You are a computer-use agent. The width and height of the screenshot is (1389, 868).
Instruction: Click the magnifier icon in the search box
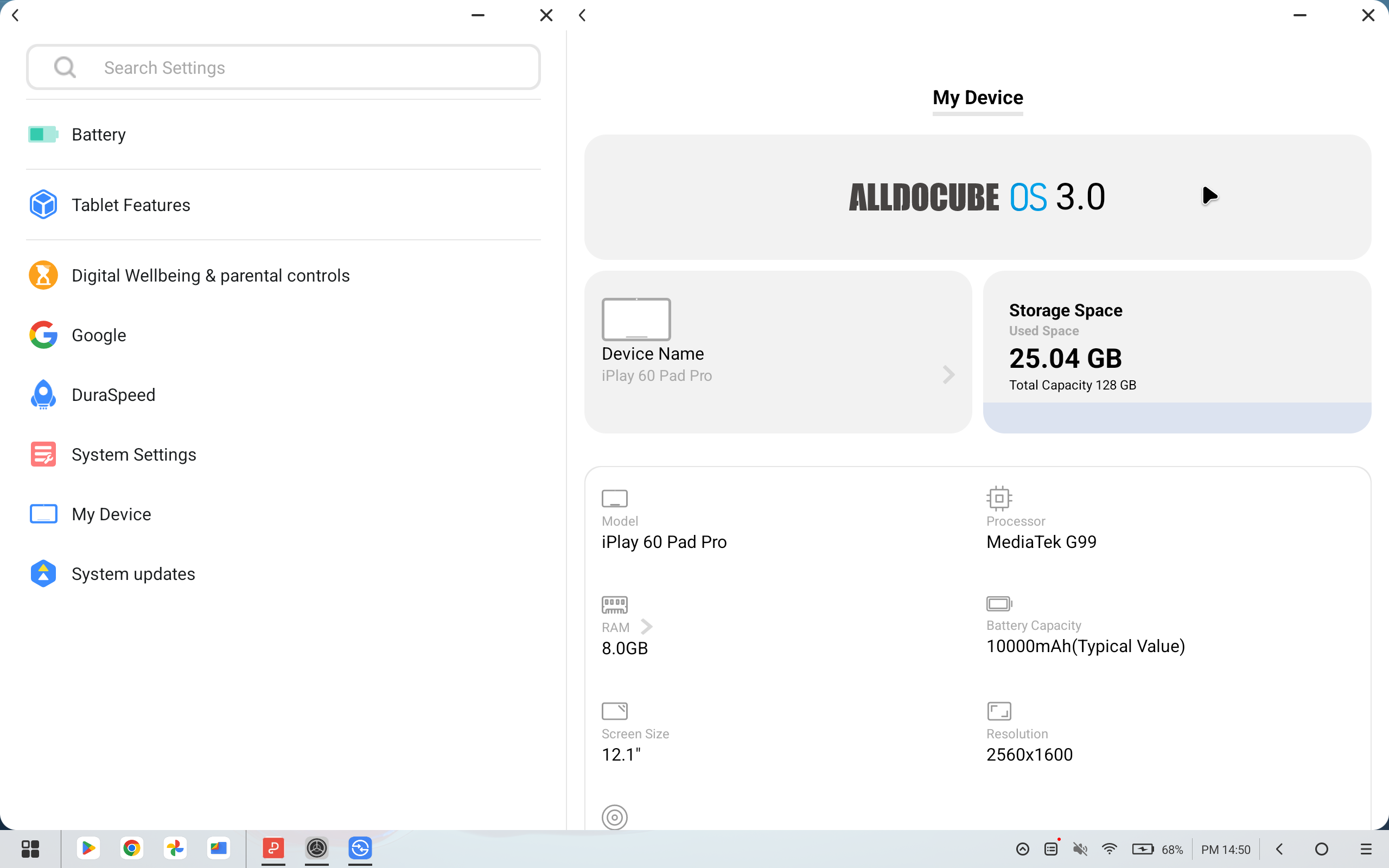[x=65, y=67]
